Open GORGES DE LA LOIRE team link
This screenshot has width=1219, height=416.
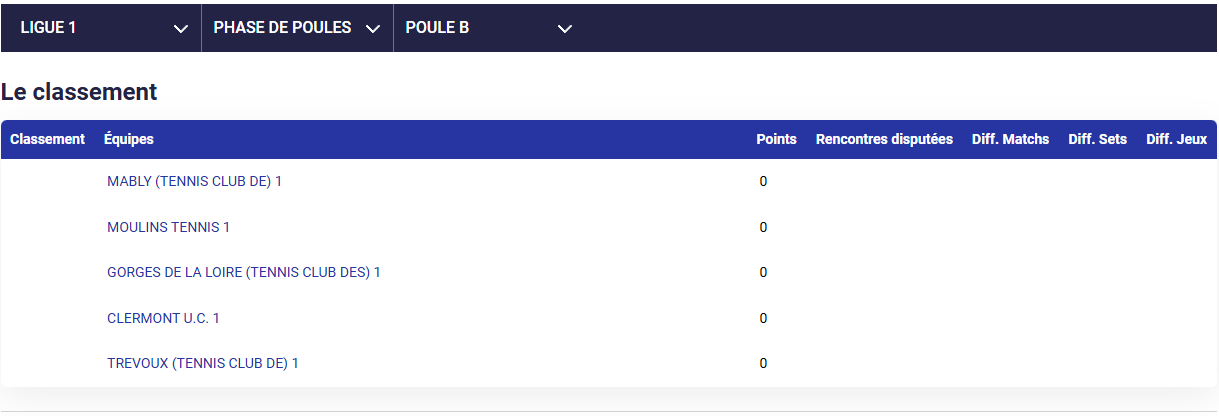[x=244, y=272]
